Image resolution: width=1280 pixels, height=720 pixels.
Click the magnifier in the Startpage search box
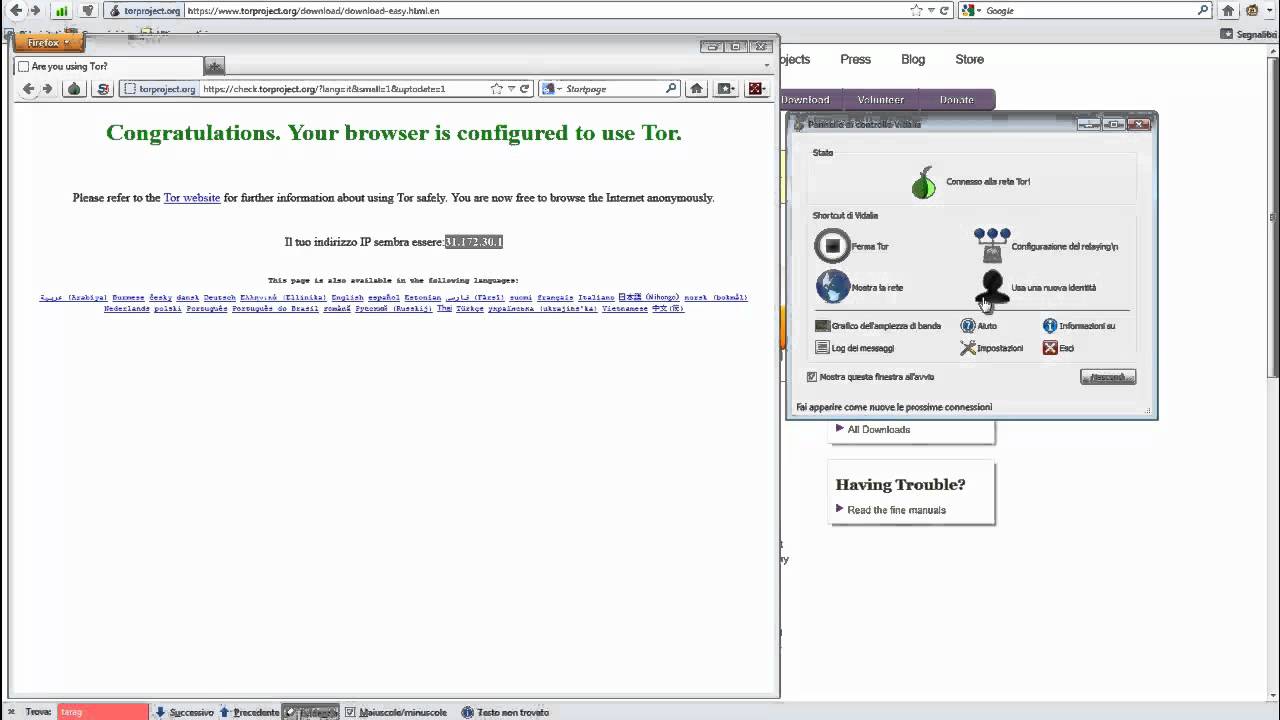click(672, 89)
